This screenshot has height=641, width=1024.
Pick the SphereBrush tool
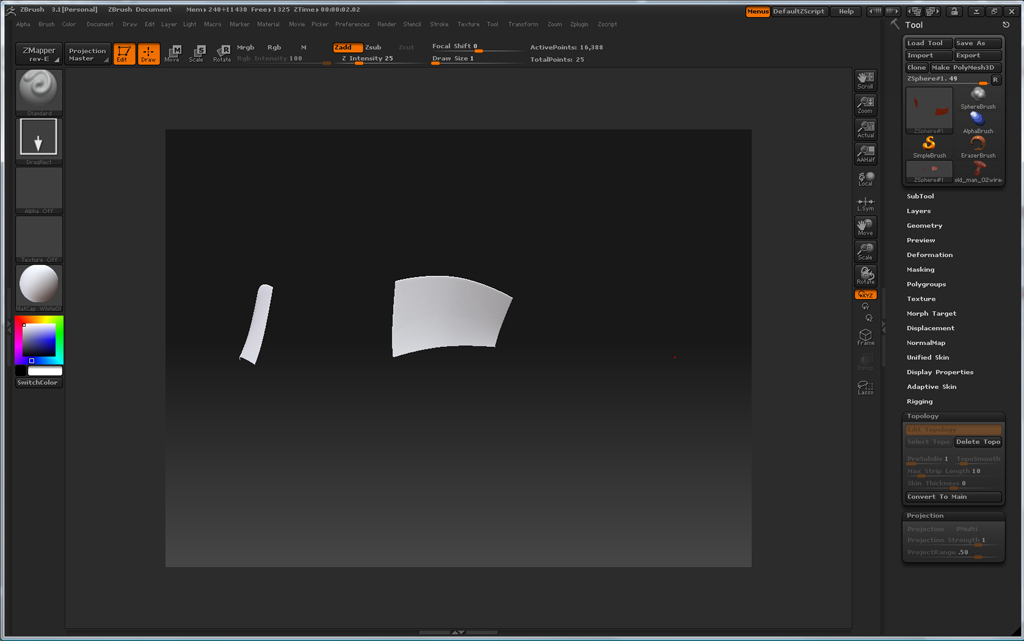(x=978, y=98)
